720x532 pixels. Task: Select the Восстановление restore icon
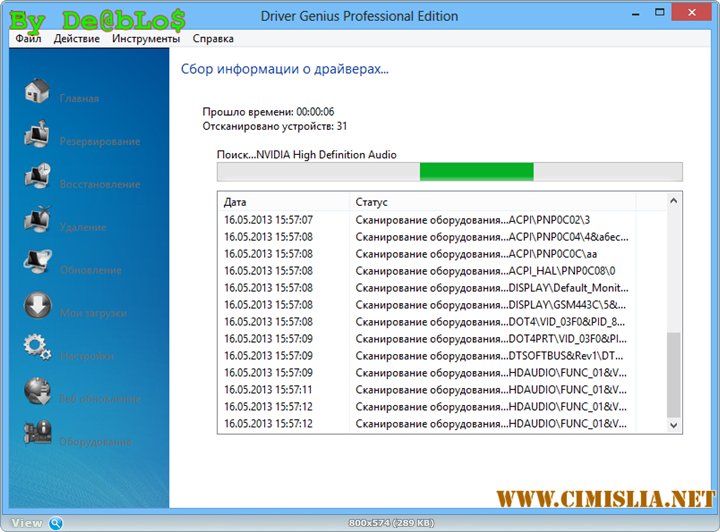tap(37, 177)
